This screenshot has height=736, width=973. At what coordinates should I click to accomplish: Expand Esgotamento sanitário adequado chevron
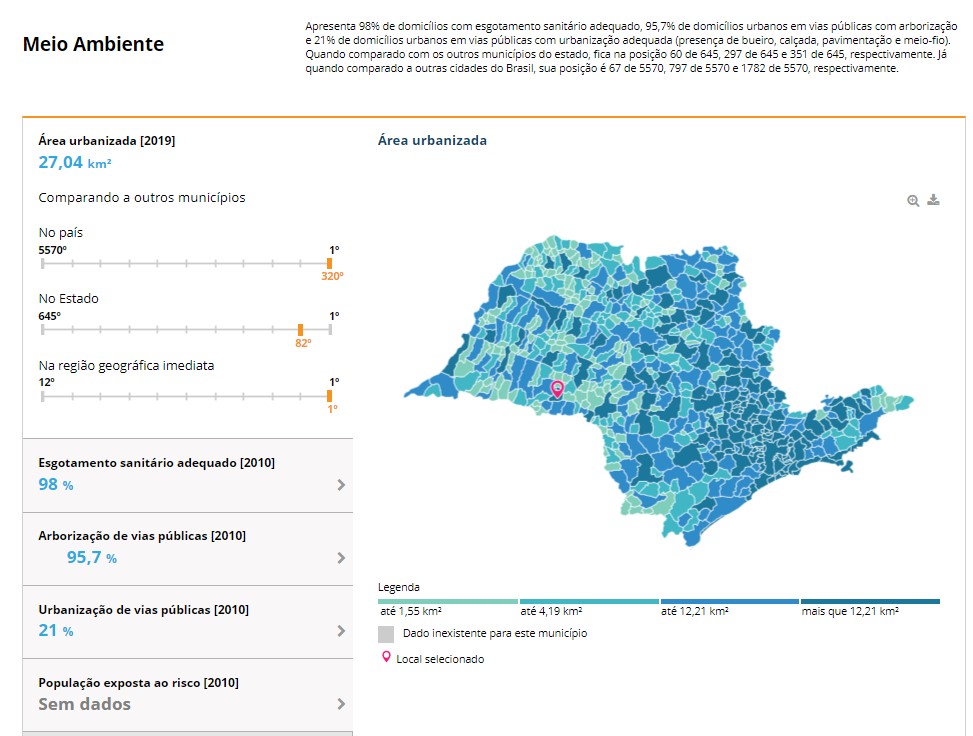pyautogui.click(x=341, y=485)
